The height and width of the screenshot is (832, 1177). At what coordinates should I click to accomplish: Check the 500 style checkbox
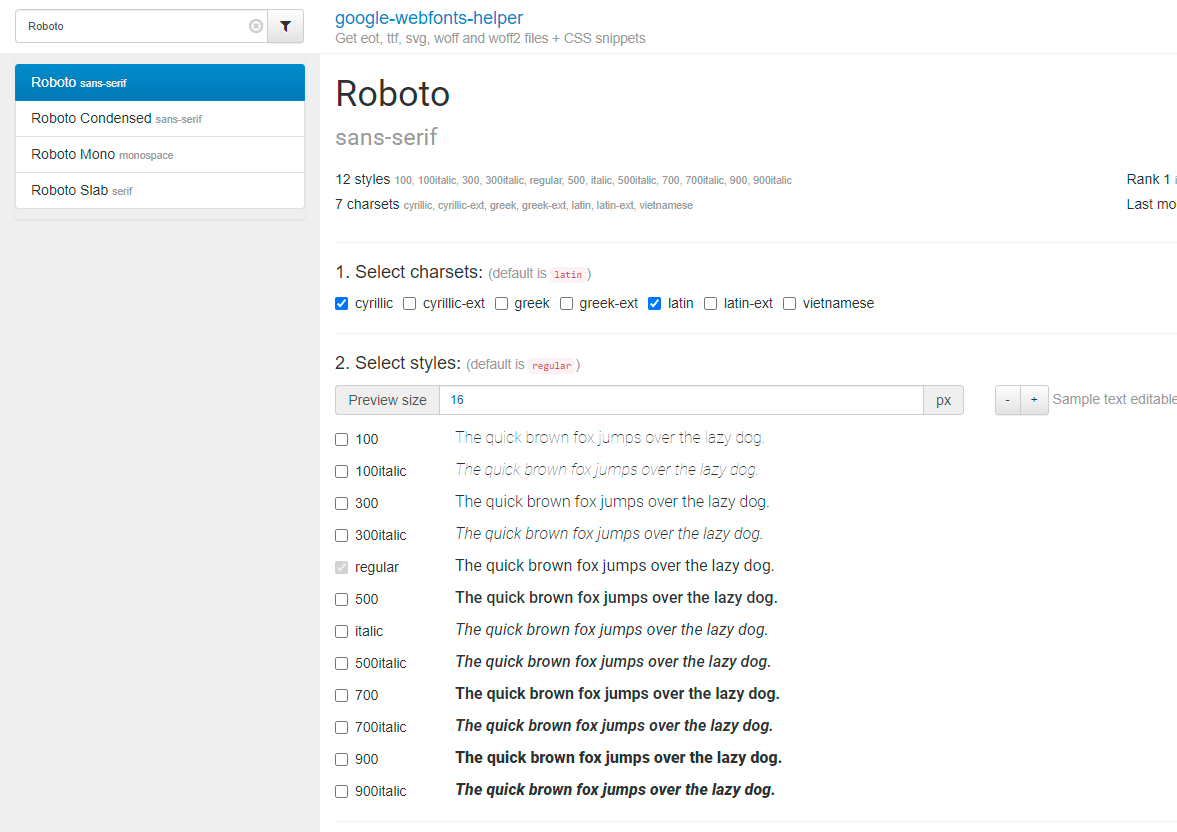342,599
